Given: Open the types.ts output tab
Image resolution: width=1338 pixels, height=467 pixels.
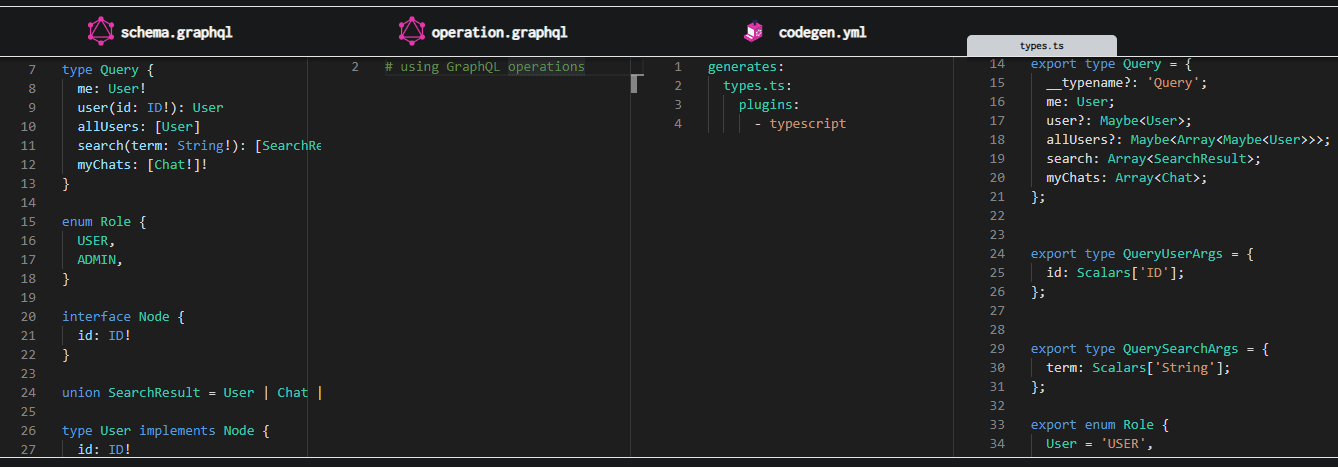Looking at the screenshot, I should pyautogui.click(x=1041, y=46).
